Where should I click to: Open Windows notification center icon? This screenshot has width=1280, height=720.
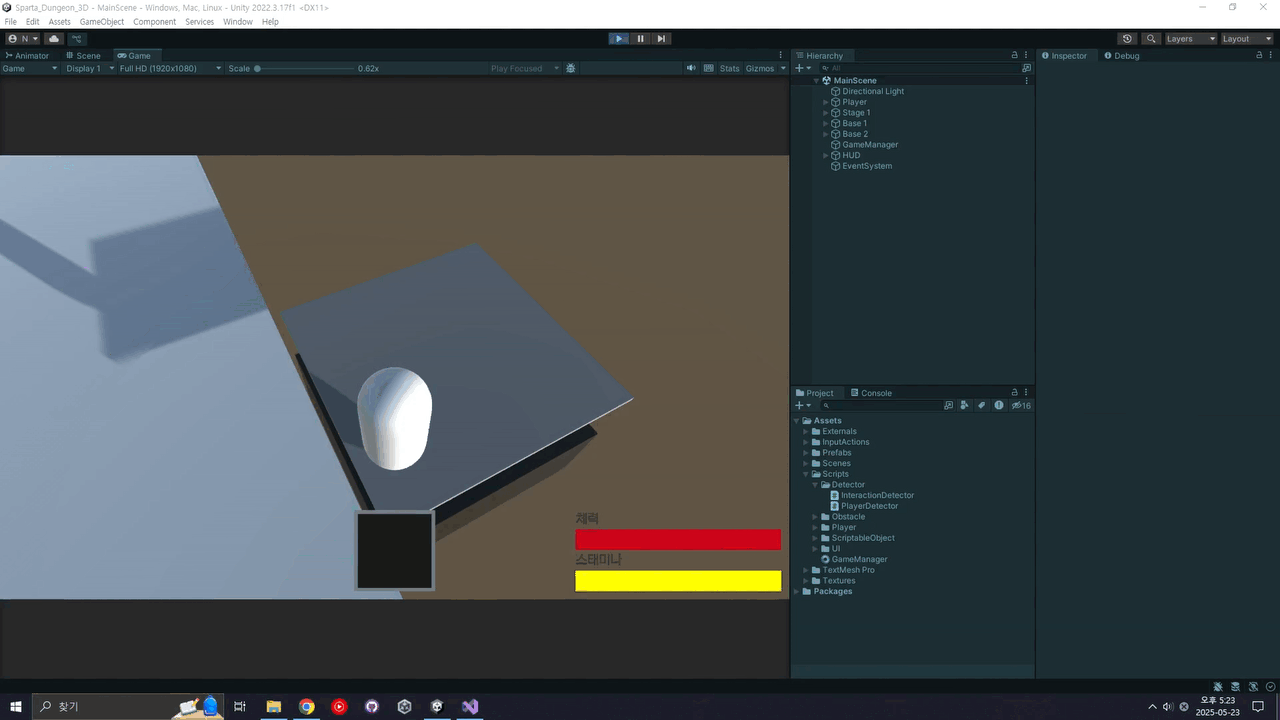click(1258, 706)
